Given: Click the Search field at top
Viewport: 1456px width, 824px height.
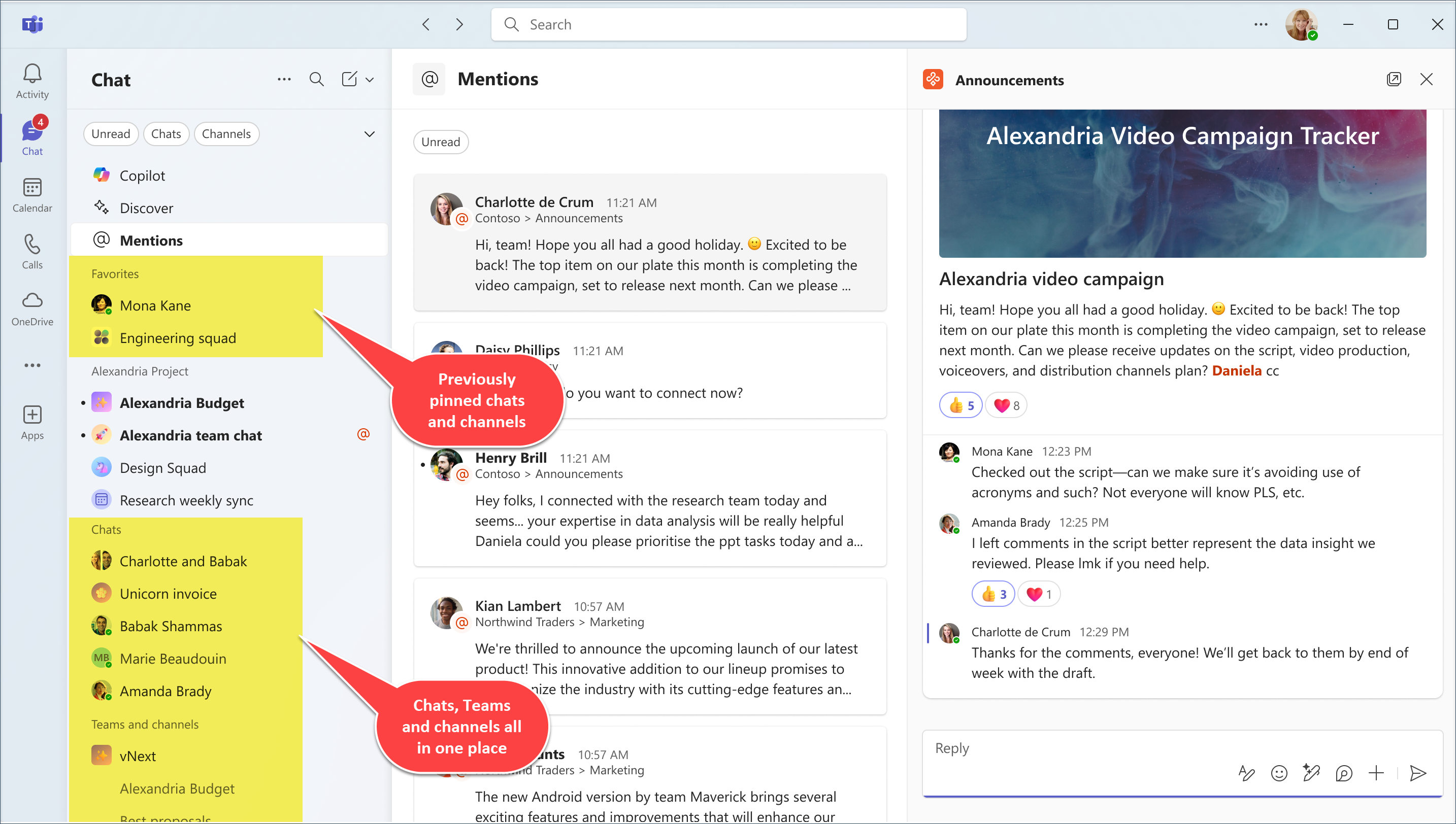Looking at the screenshot, I should (728, 24).
